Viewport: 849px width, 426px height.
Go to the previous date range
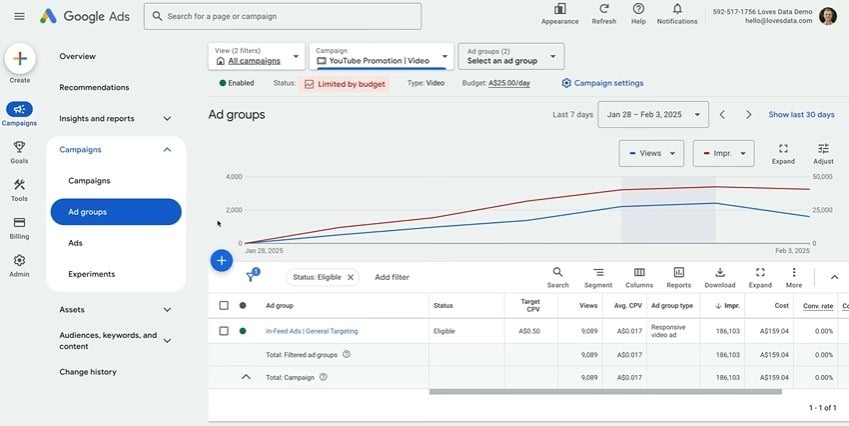pyautogui.click(x=722, y=115)
